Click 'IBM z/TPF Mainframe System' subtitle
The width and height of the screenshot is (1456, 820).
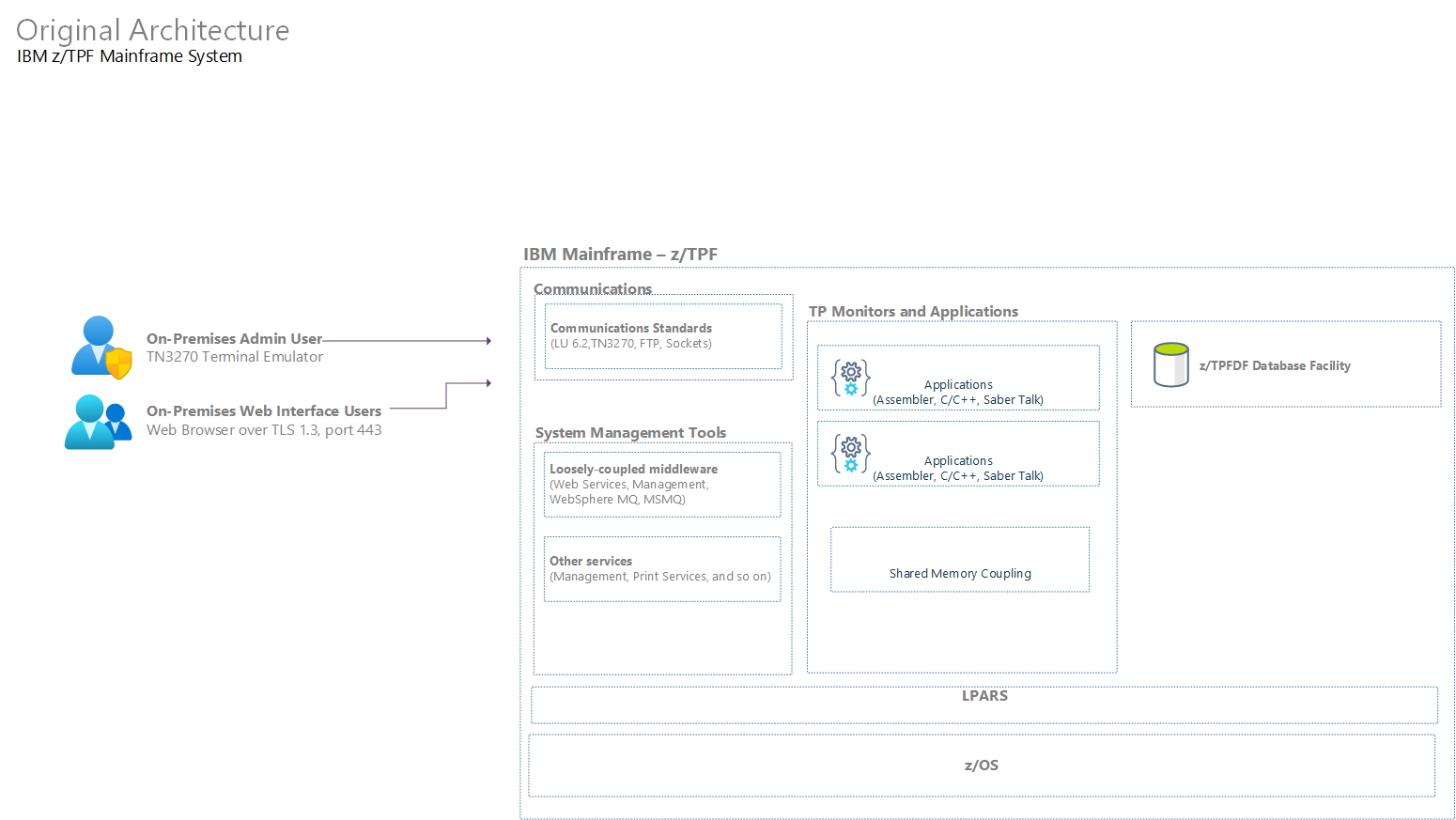click(130, 56)
